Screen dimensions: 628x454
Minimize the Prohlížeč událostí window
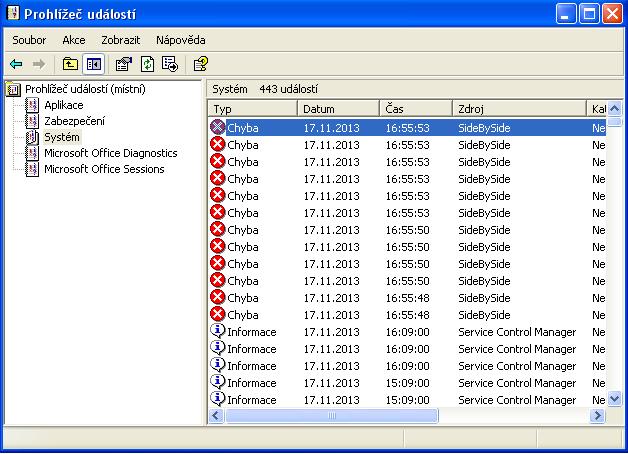click(x=566, y=14)
